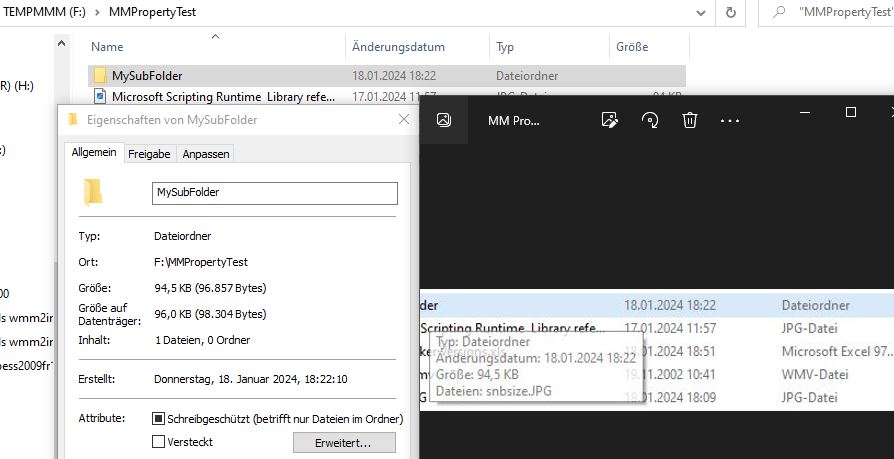Screen dimensions: 894x459
Task: Open the Erweitert... attributes button
Action: [x=344, y=443]
